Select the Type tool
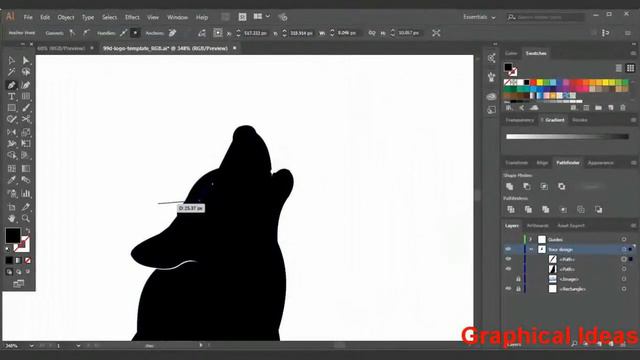 (11, 96)
